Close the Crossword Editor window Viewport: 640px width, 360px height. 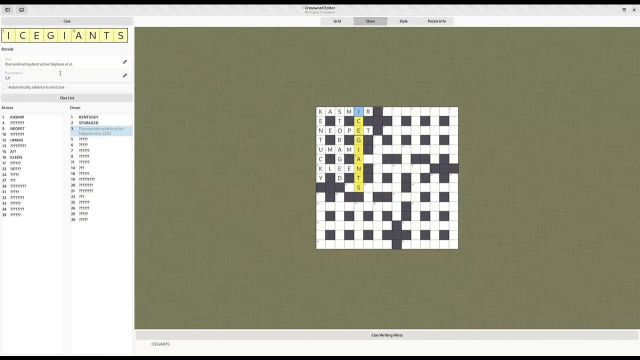coord(634,10)
